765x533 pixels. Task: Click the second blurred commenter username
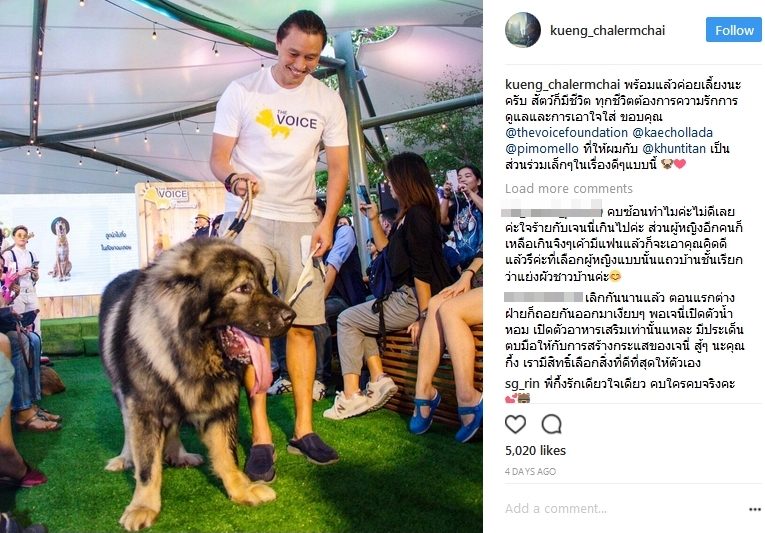[543, 297]
